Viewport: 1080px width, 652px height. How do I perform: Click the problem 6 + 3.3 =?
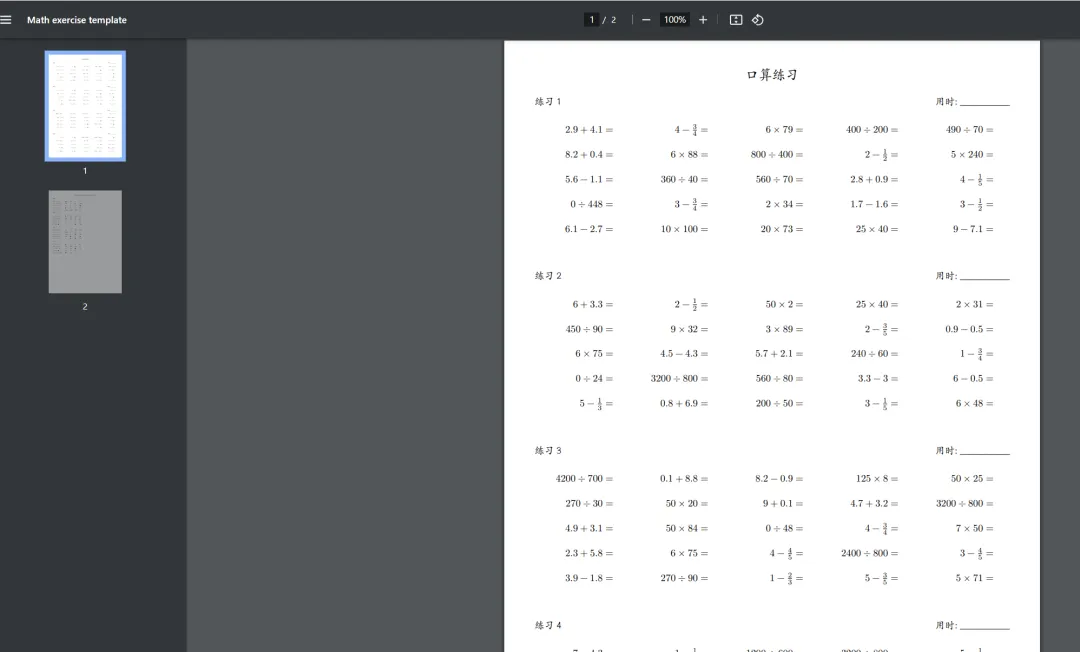592,304
